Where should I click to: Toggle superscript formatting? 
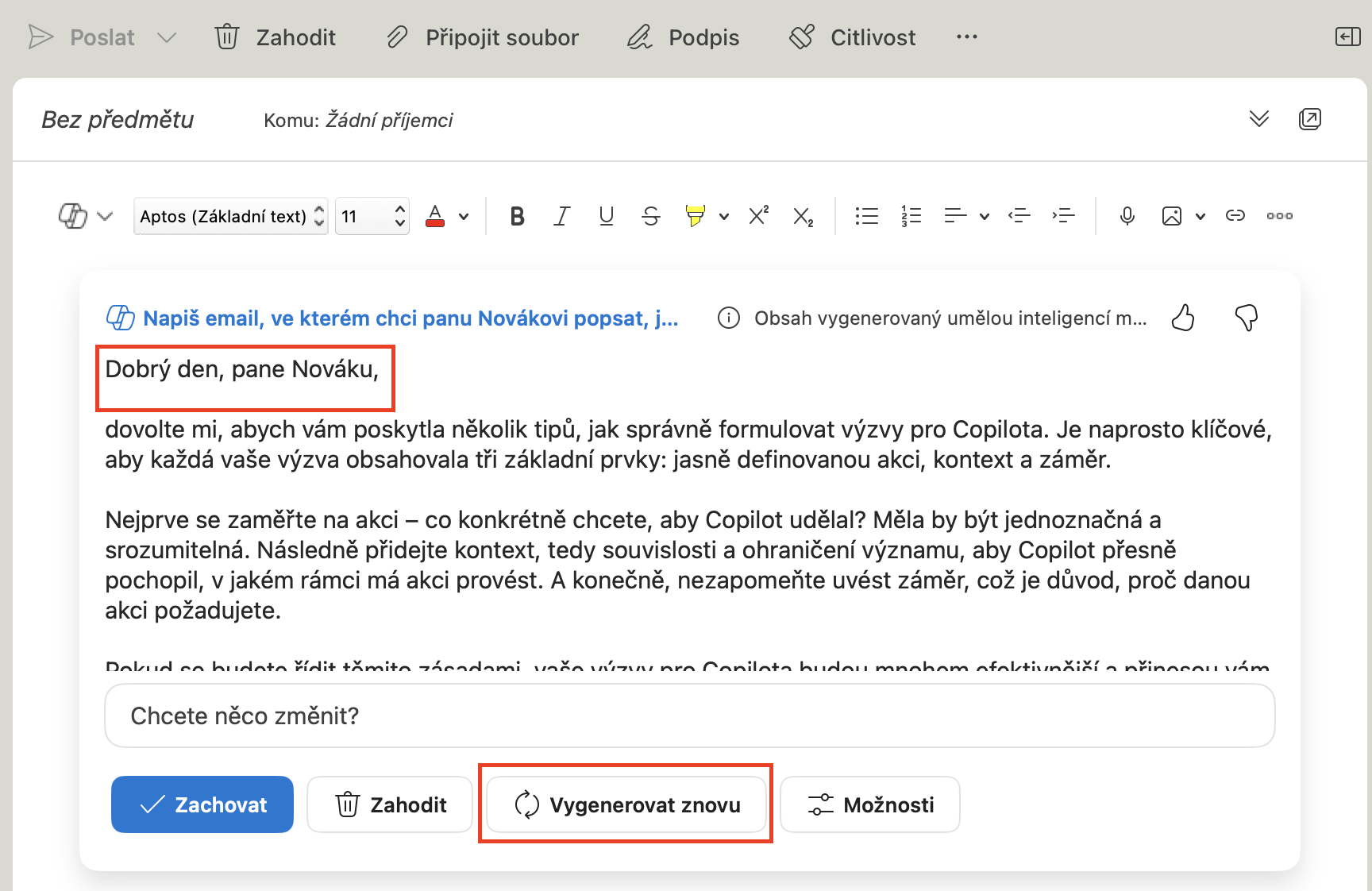pos(759,215)
